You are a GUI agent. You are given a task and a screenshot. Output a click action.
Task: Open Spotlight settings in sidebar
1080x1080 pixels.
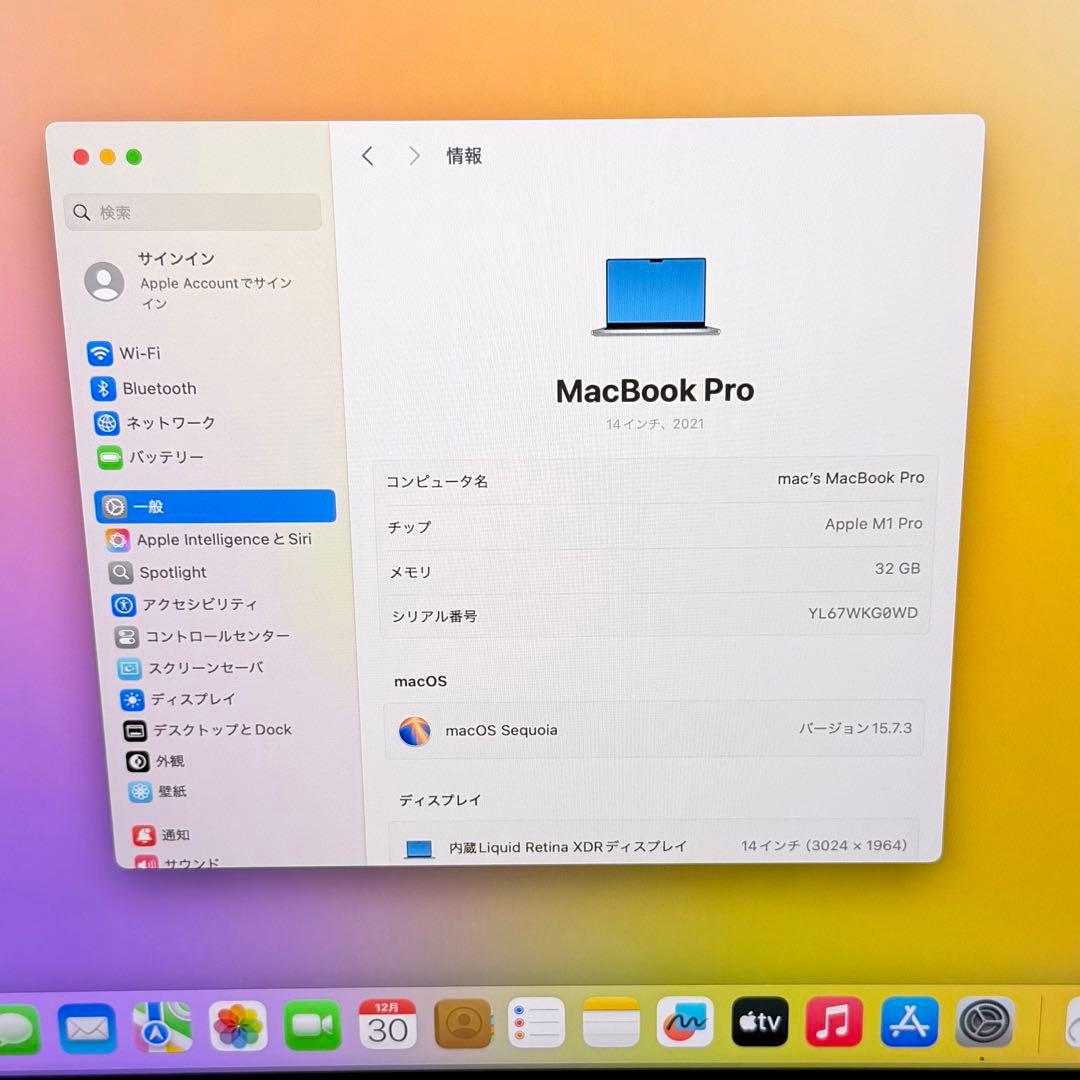click(x=158, y=572)
